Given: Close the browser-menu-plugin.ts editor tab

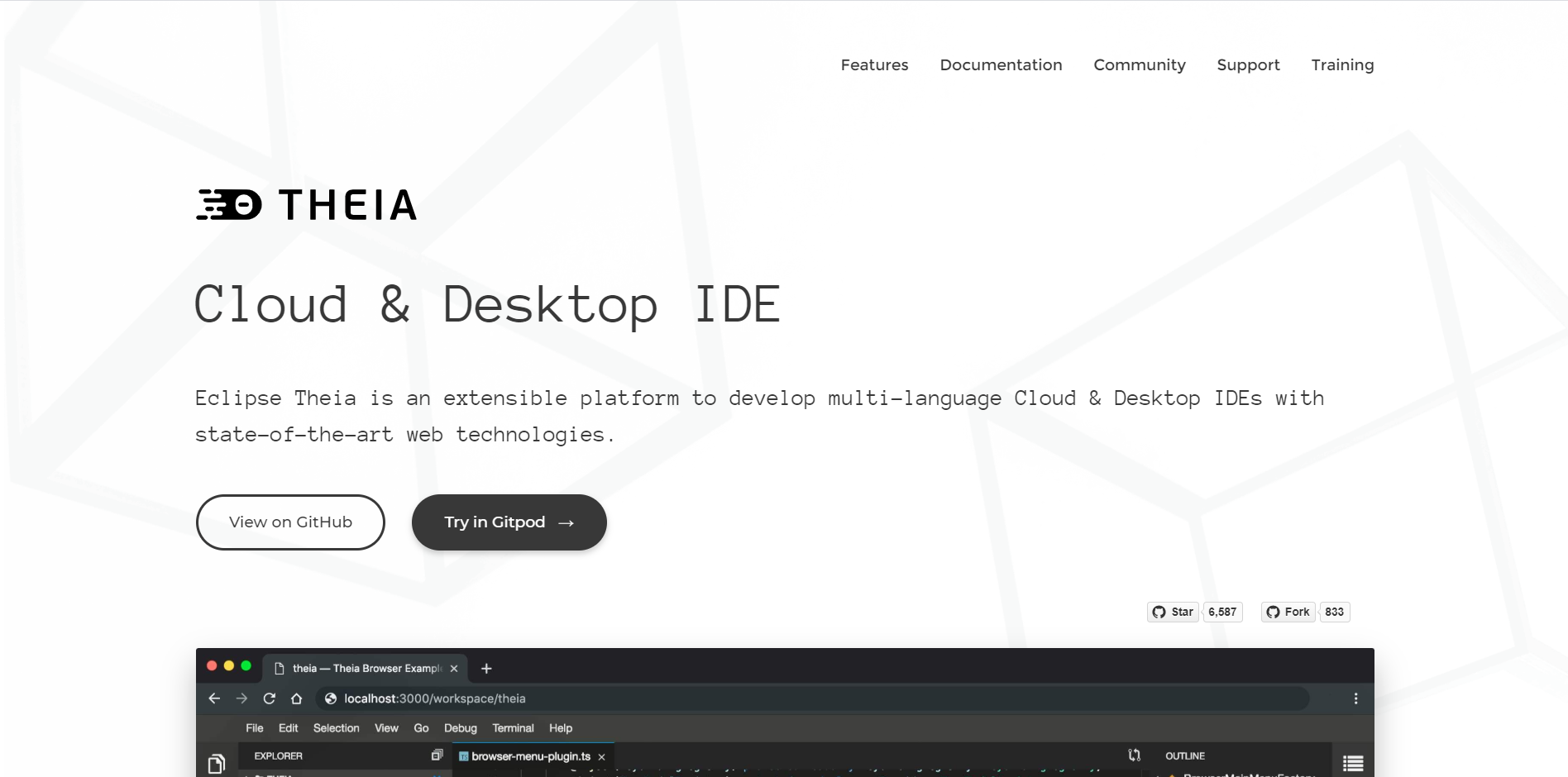Looking at the screenshot, I should (602, 757).
